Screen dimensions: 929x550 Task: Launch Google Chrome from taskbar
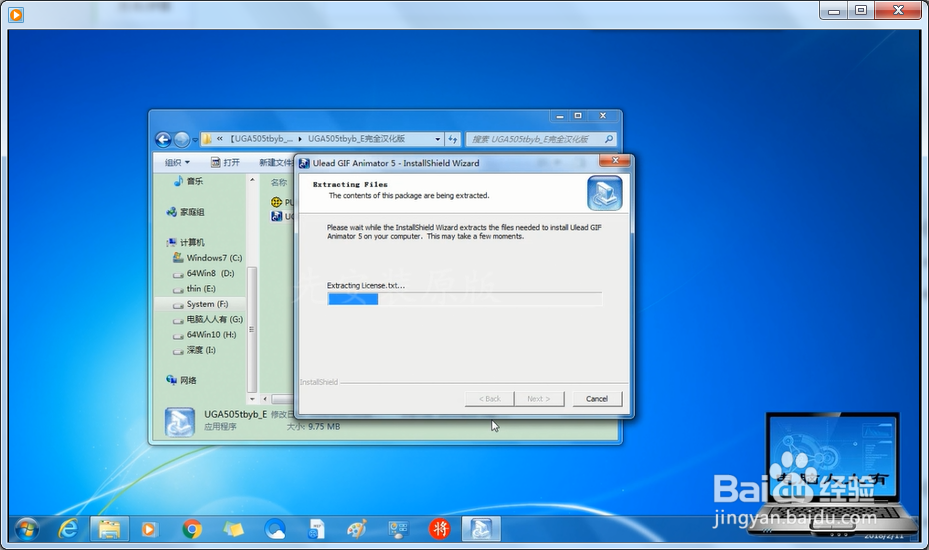tap(192, 529)
